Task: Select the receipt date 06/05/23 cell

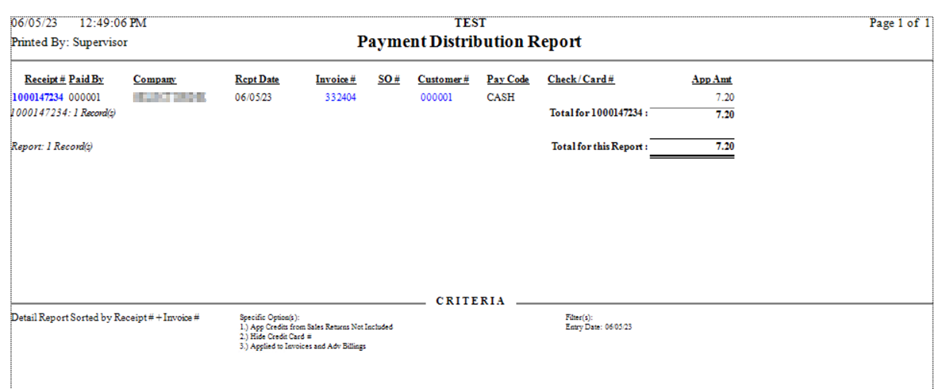Action: click(253, 98)
